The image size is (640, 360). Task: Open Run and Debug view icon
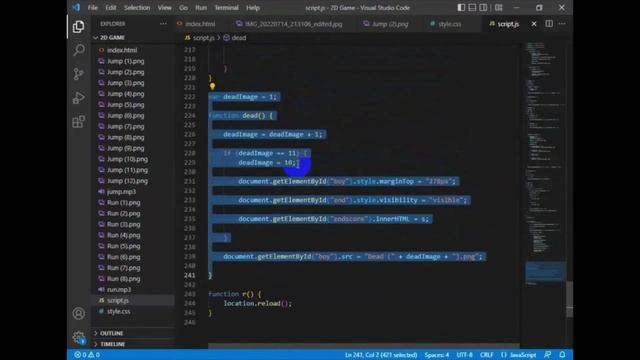pyautogui.click(x=78, y=98)
